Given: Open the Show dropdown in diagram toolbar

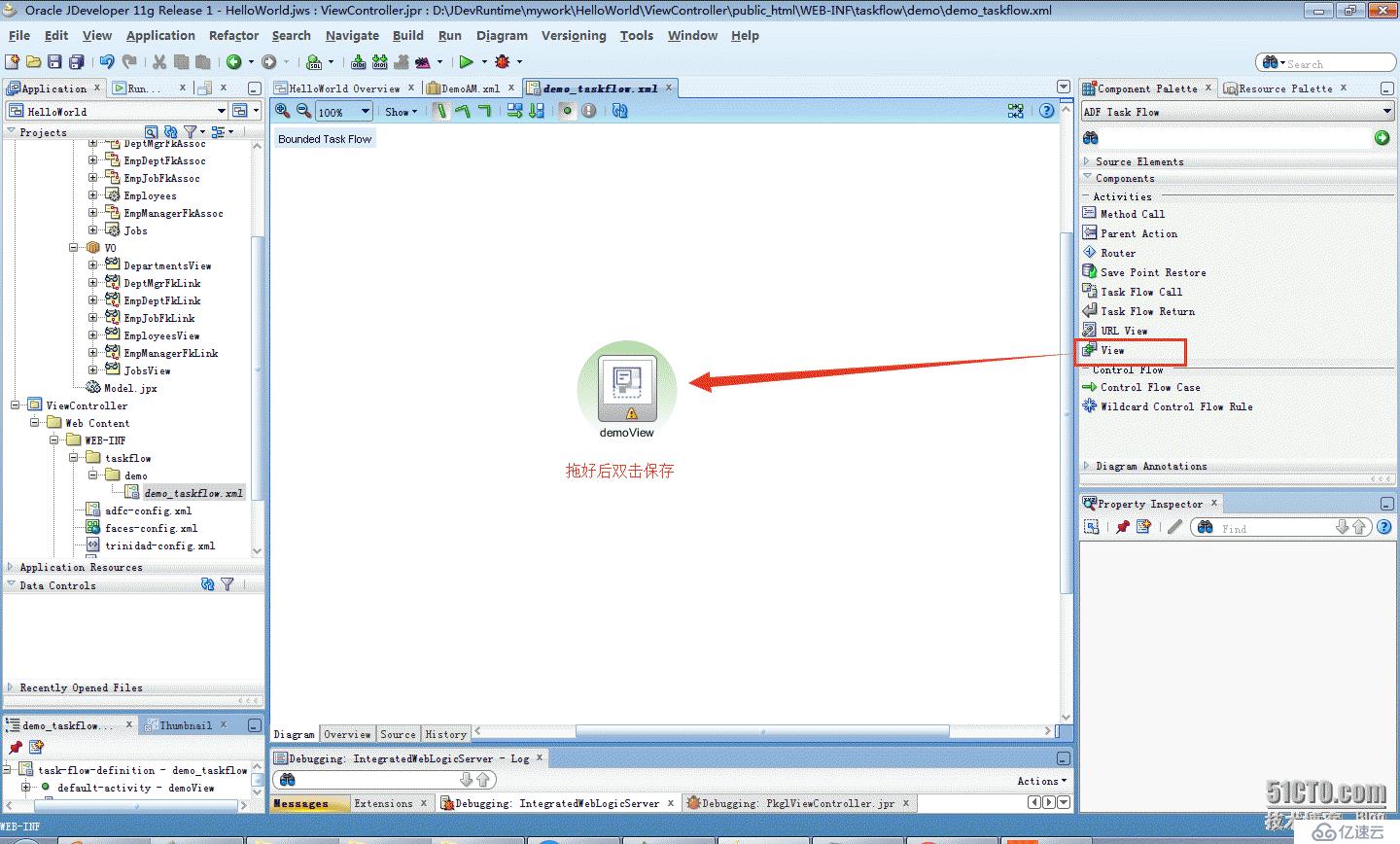Looking at the screenshot, I should click(401, 112).
